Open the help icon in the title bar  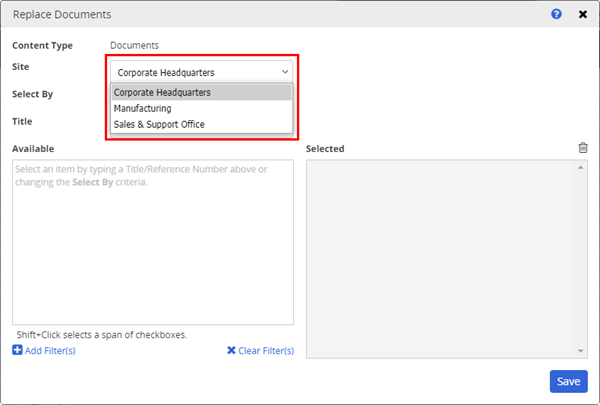pos(557,15)
